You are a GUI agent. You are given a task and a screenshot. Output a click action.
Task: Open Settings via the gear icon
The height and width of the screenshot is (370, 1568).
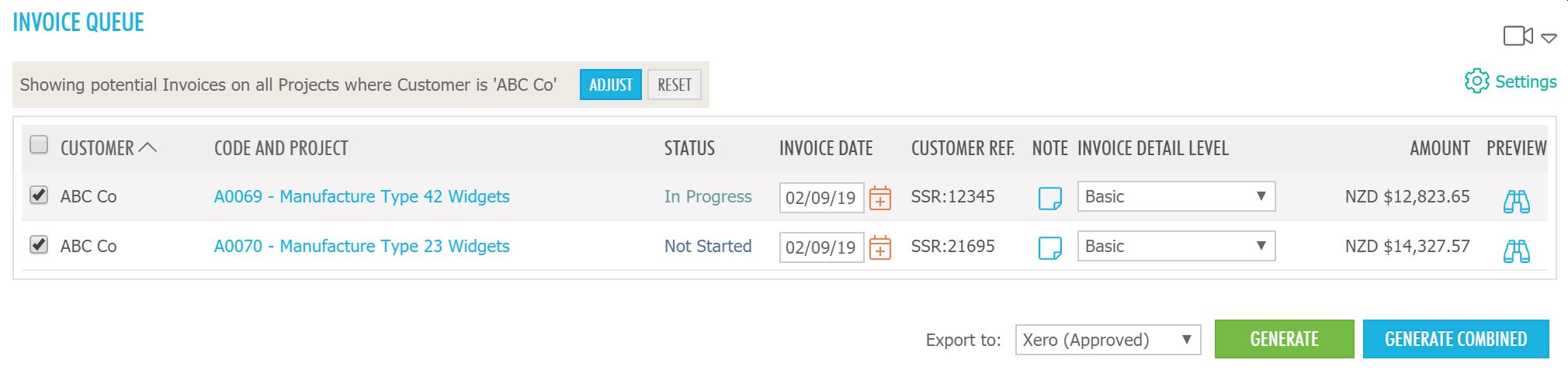1476,81
